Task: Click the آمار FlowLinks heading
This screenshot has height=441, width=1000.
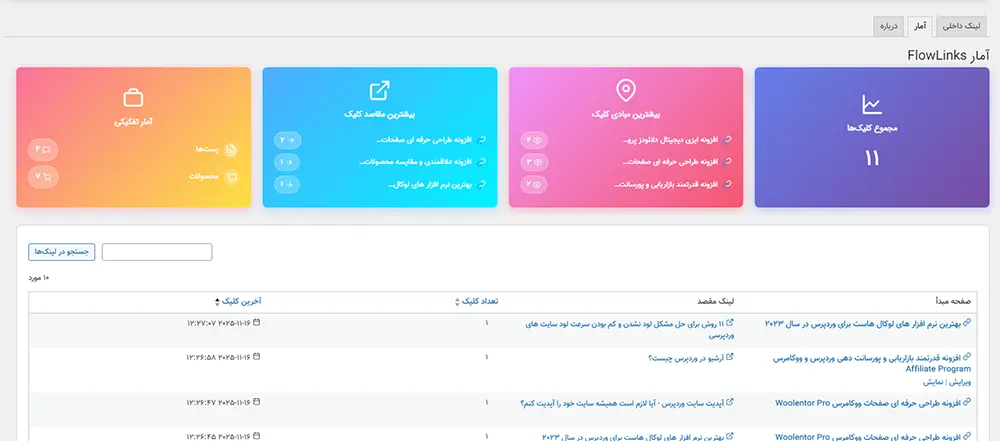Action: (x=948, y=56)
